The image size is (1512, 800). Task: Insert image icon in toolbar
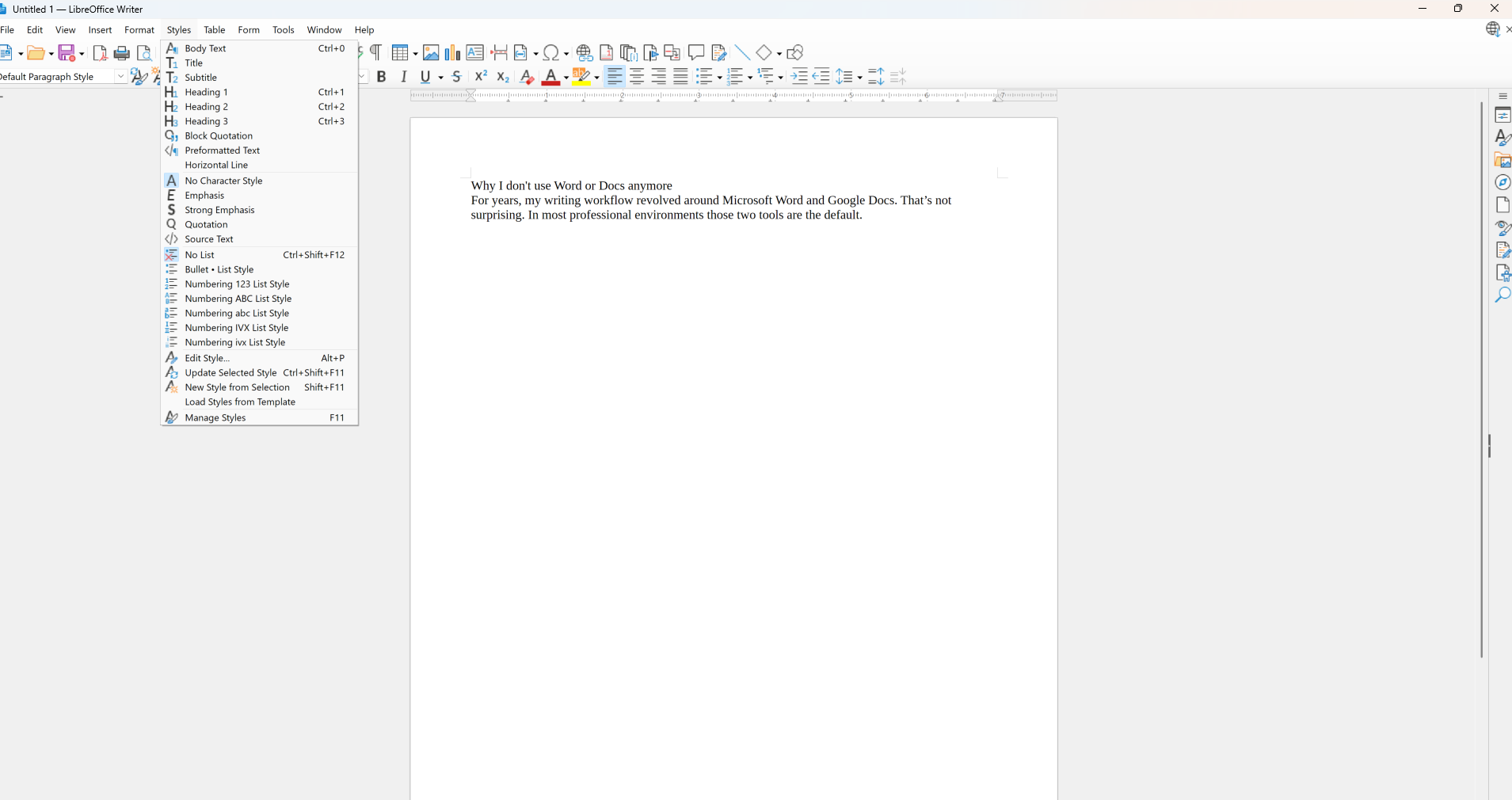coord(431,52)
